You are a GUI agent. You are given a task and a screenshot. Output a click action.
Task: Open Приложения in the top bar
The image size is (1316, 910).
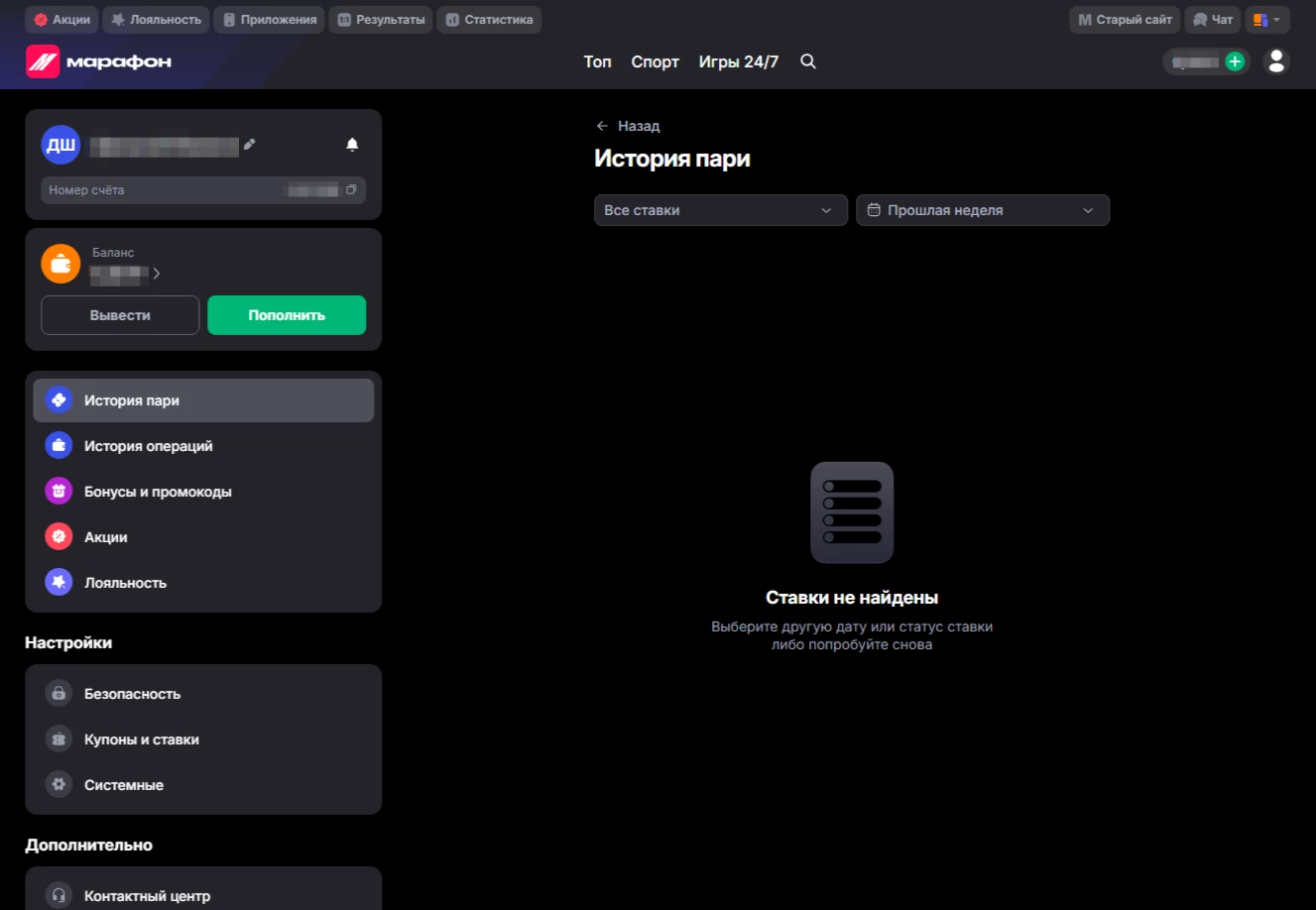point(270,20)
